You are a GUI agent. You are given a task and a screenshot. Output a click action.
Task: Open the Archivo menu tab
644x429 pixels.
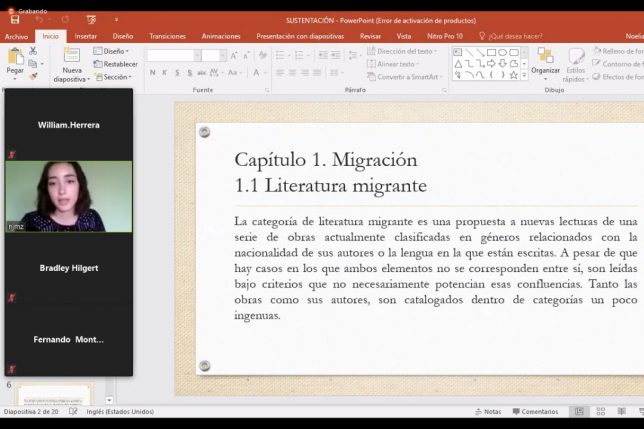click(x=16, y=35)
